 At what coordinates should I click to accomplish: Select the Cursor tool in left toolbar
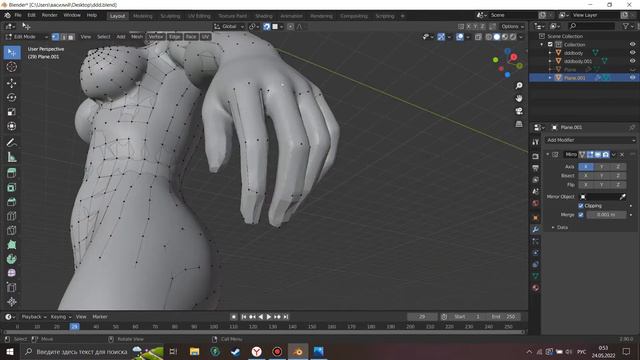click(x=11, y=67)
